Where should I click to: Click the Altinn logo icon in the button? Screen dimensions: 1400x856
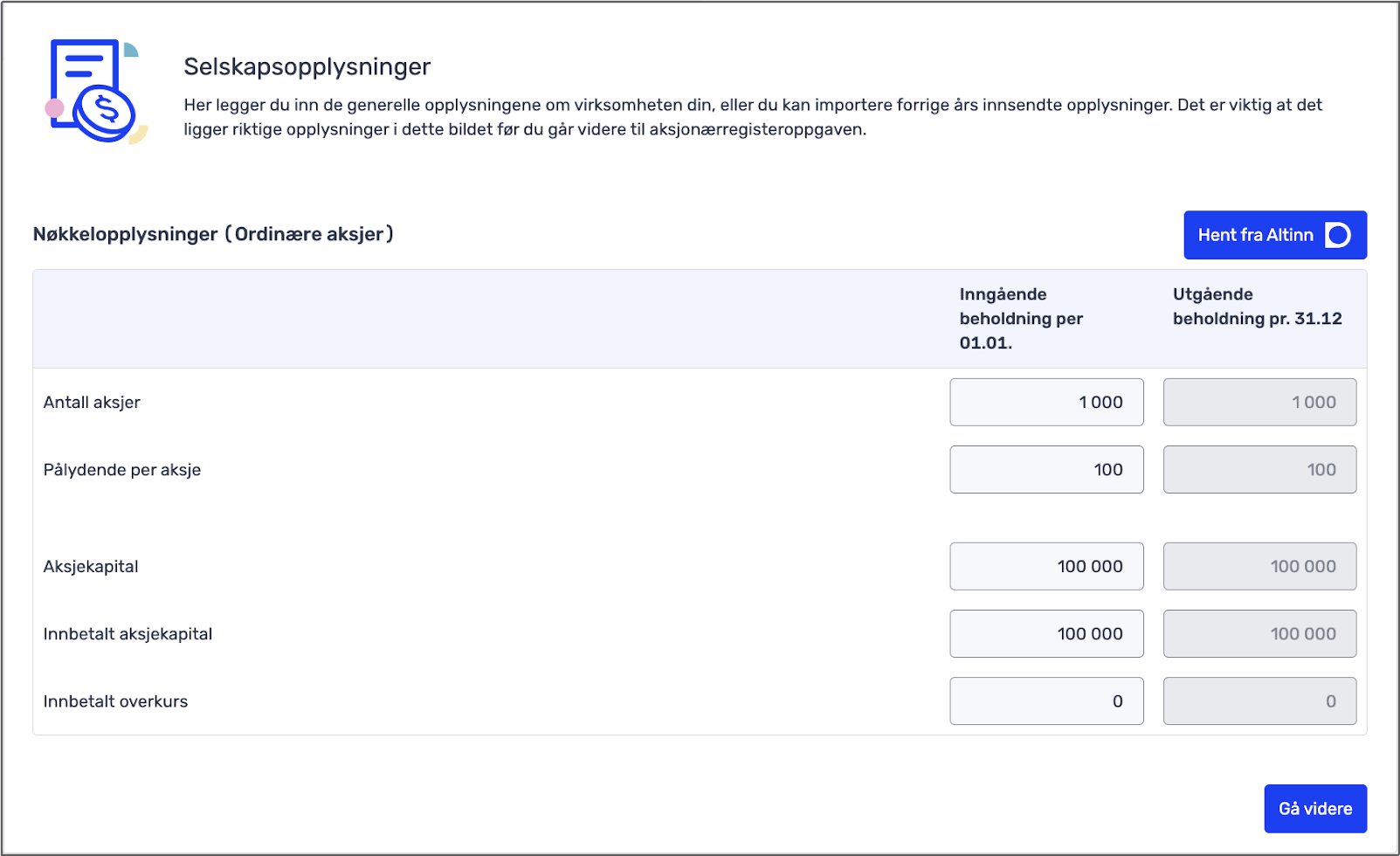click(1338, 235)
